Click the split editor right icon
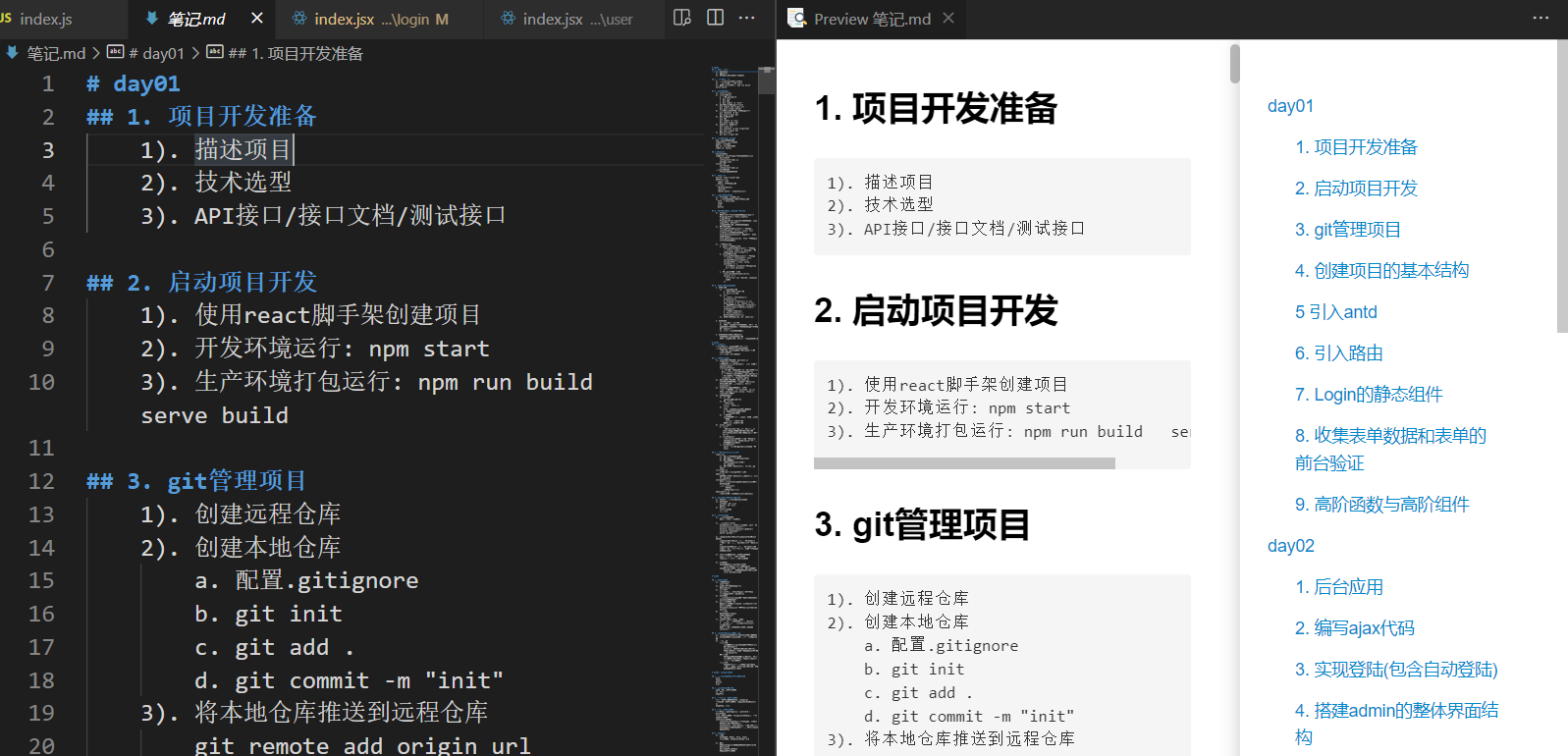Screen dimensions: 1568x756 [716, 18]
